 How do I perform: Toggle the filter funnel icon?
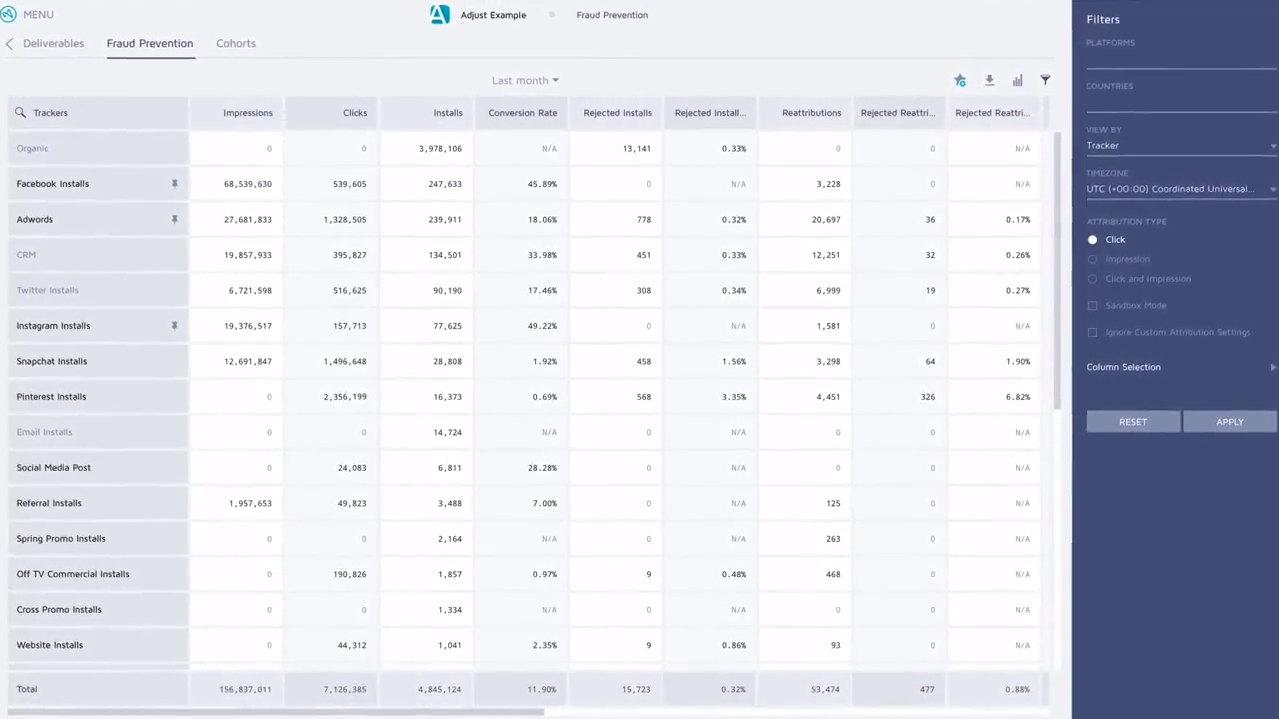pos(1045,80)
